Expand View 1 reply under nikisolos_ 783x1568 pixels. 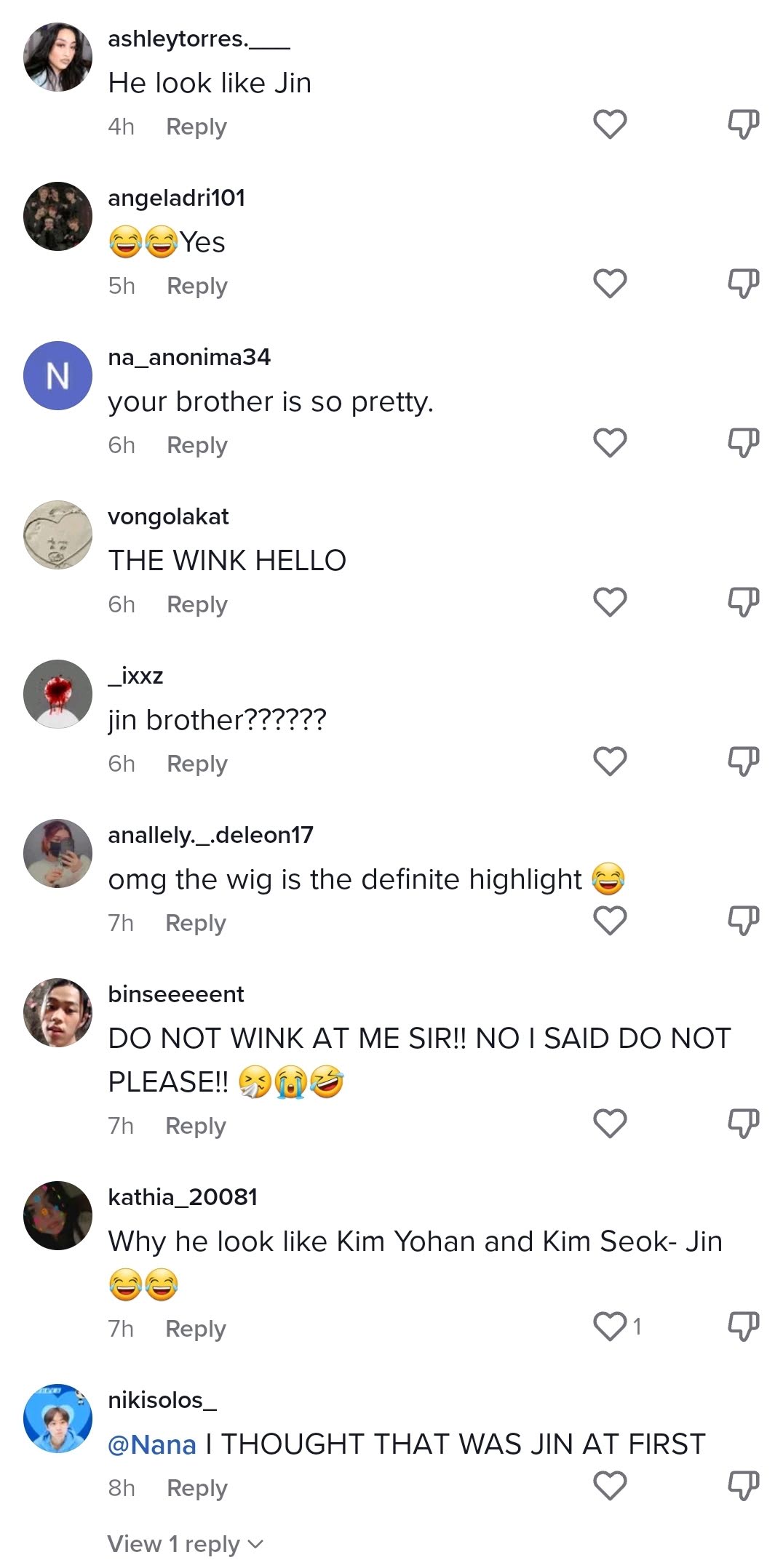pyautogui.click(x=186, y=1543)
